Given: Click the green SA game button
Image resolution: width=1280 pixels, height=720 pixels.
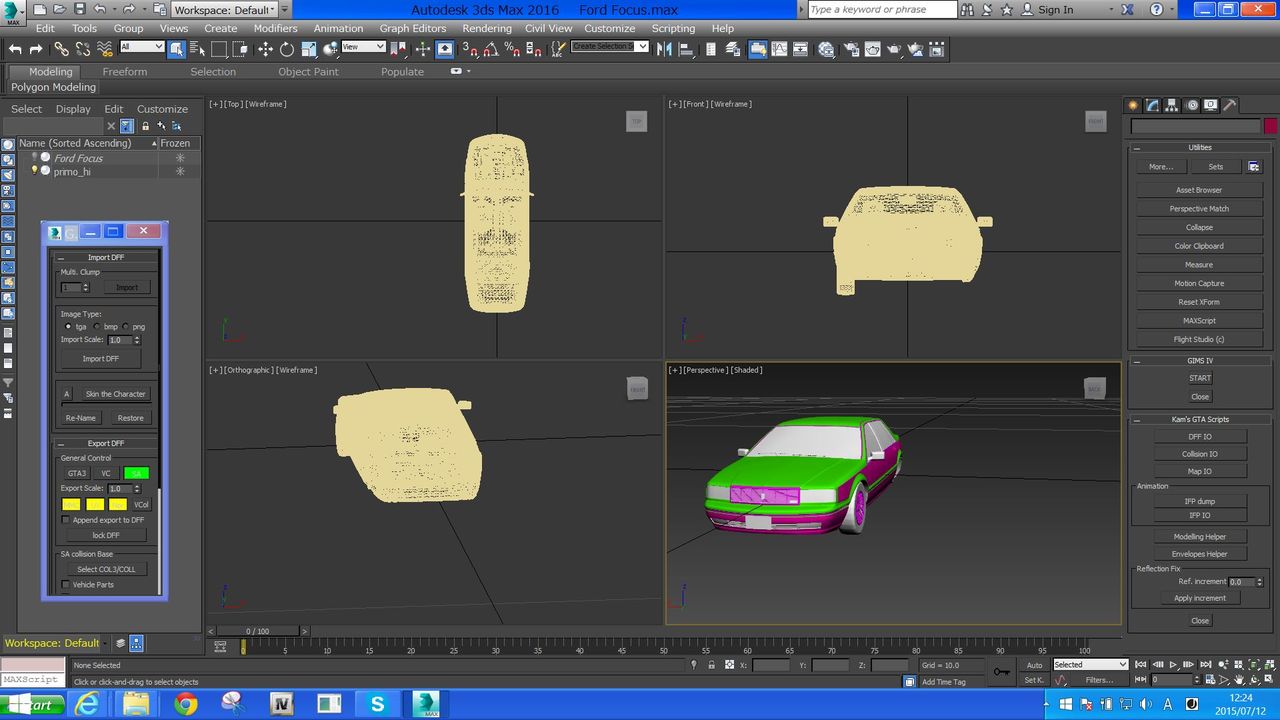Looking at the screenshot, I should (136, 473).
